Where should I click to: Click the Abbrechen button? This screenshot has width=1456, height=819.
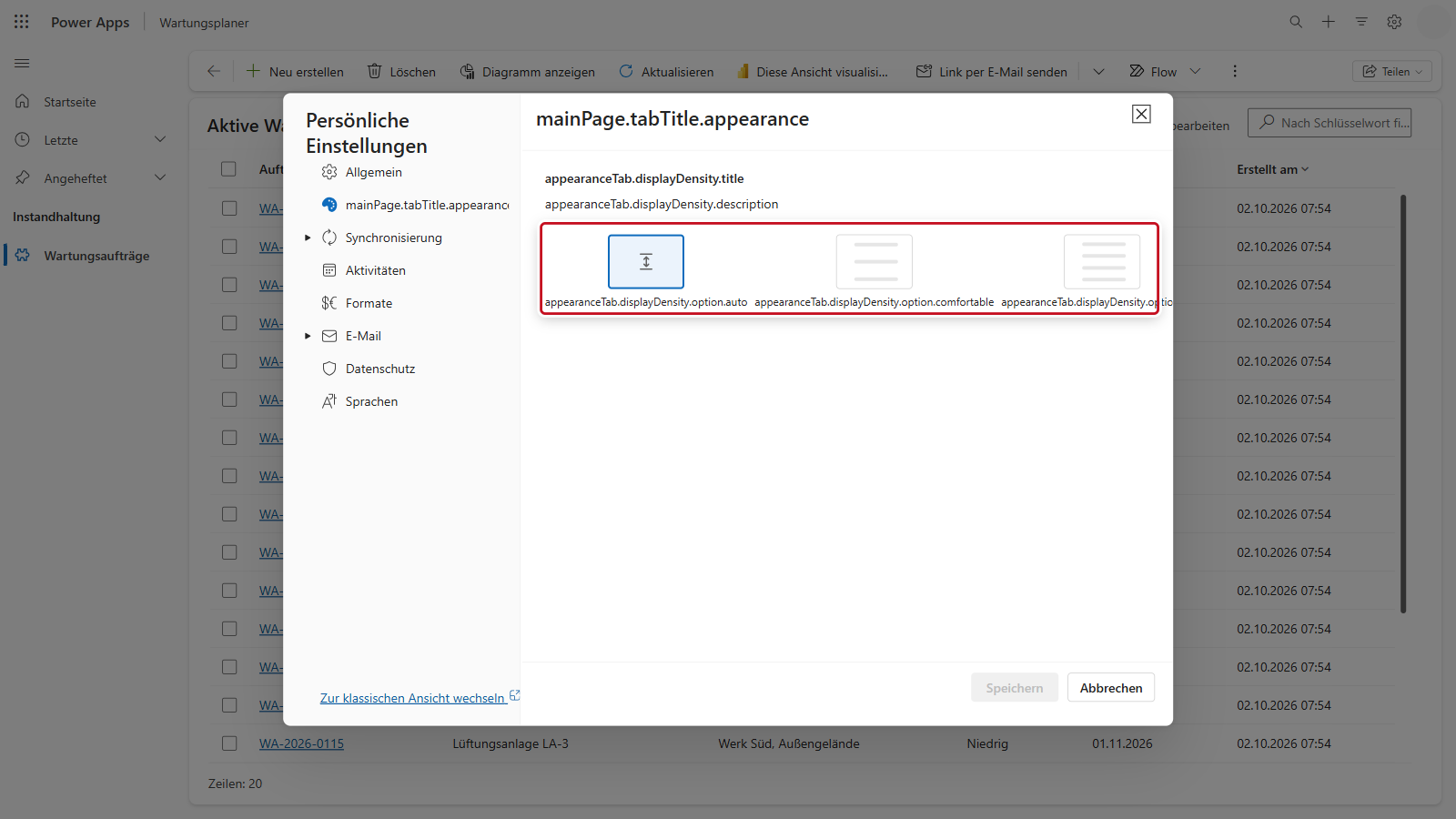click(x=1111, y=688)
